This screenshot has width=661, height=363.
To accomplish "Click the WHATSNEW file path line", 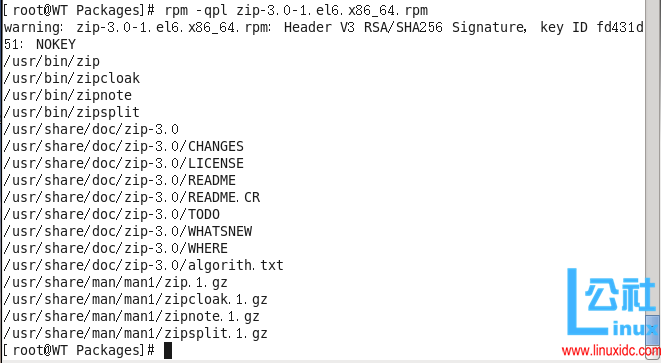I will [128, 231].
